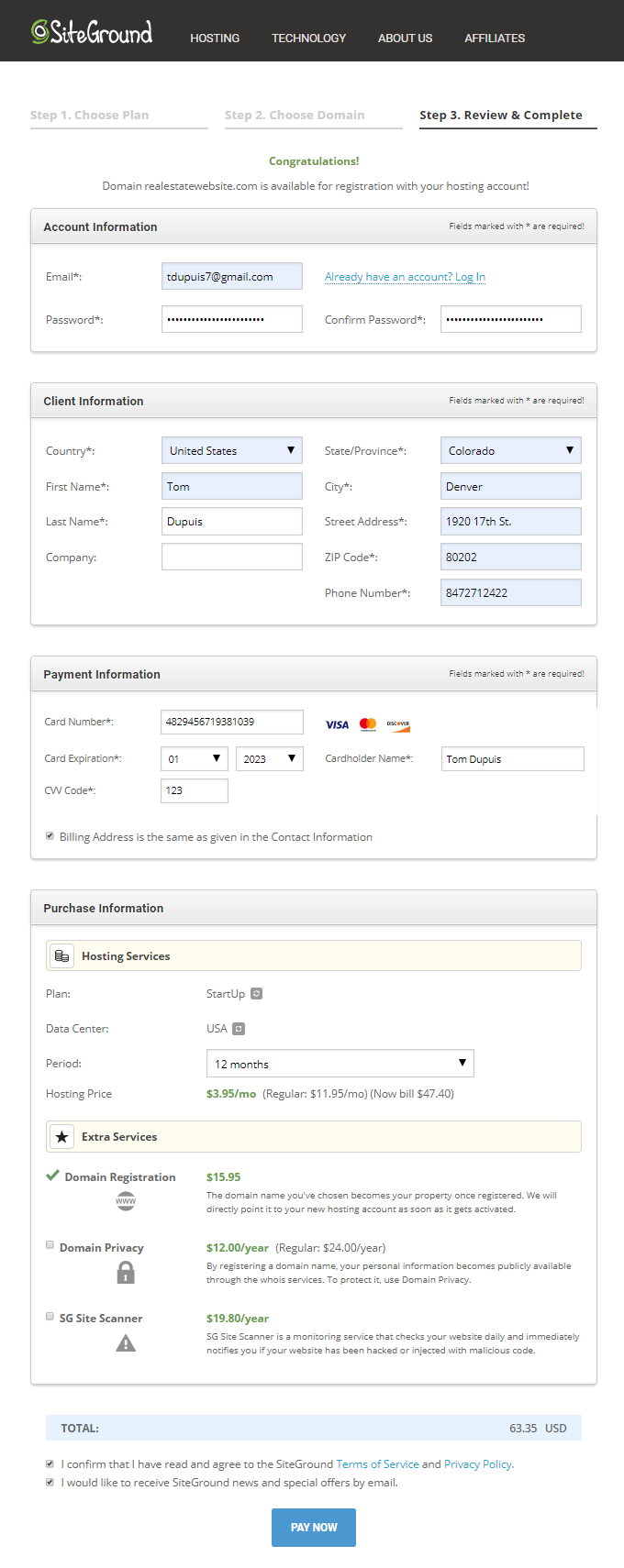
Task: Click the USA data center change icon
Action: (239, 1029)
